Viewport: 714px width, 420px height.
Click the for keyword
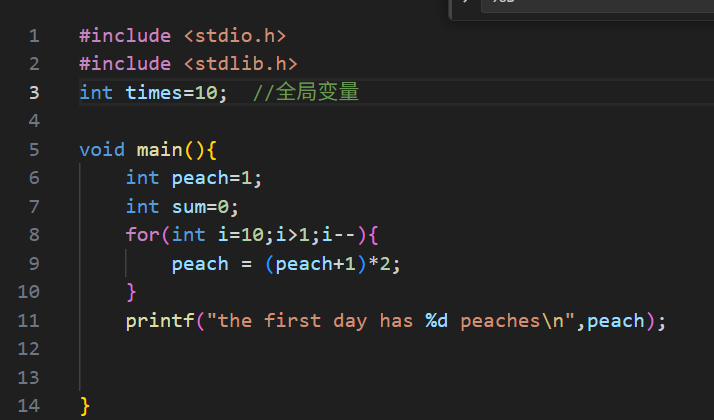coord(143,235)
